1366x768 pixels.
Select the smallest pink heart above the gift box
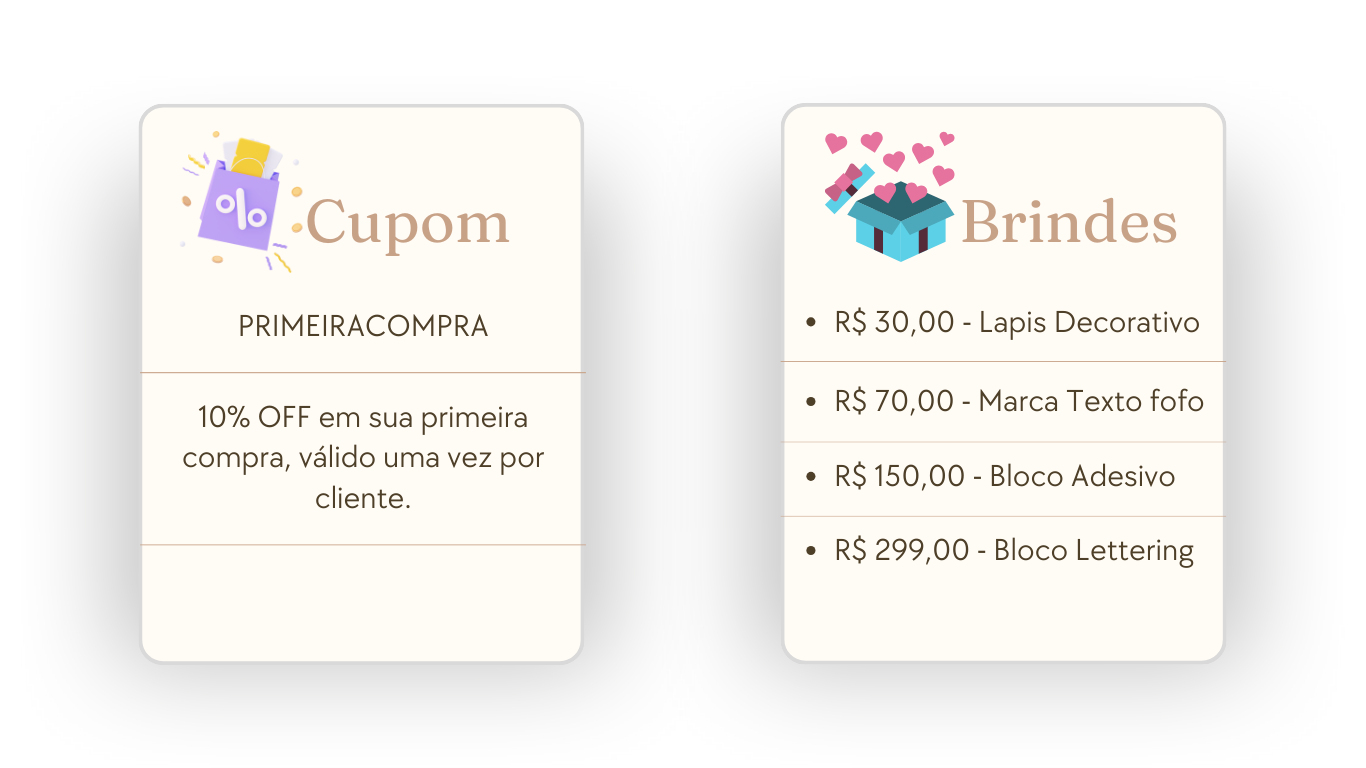coord(946,138)
